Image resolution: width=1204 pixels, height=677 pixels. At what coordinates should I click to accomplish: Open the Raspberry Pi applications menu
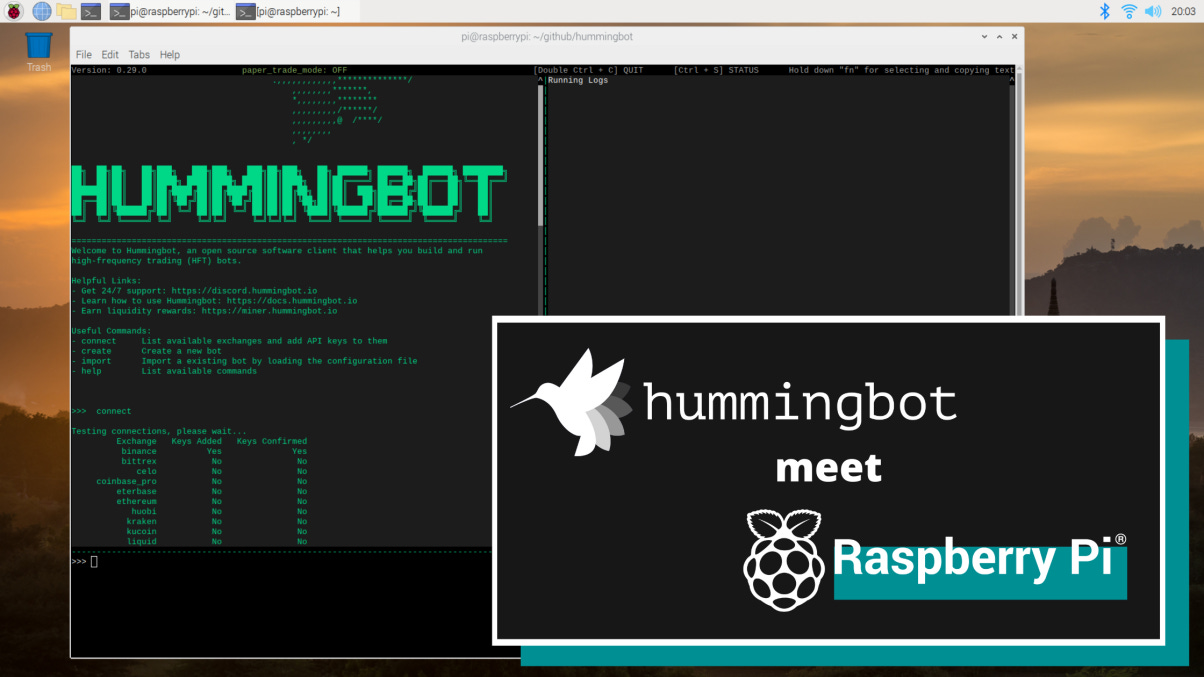click(x=14, y=11)
